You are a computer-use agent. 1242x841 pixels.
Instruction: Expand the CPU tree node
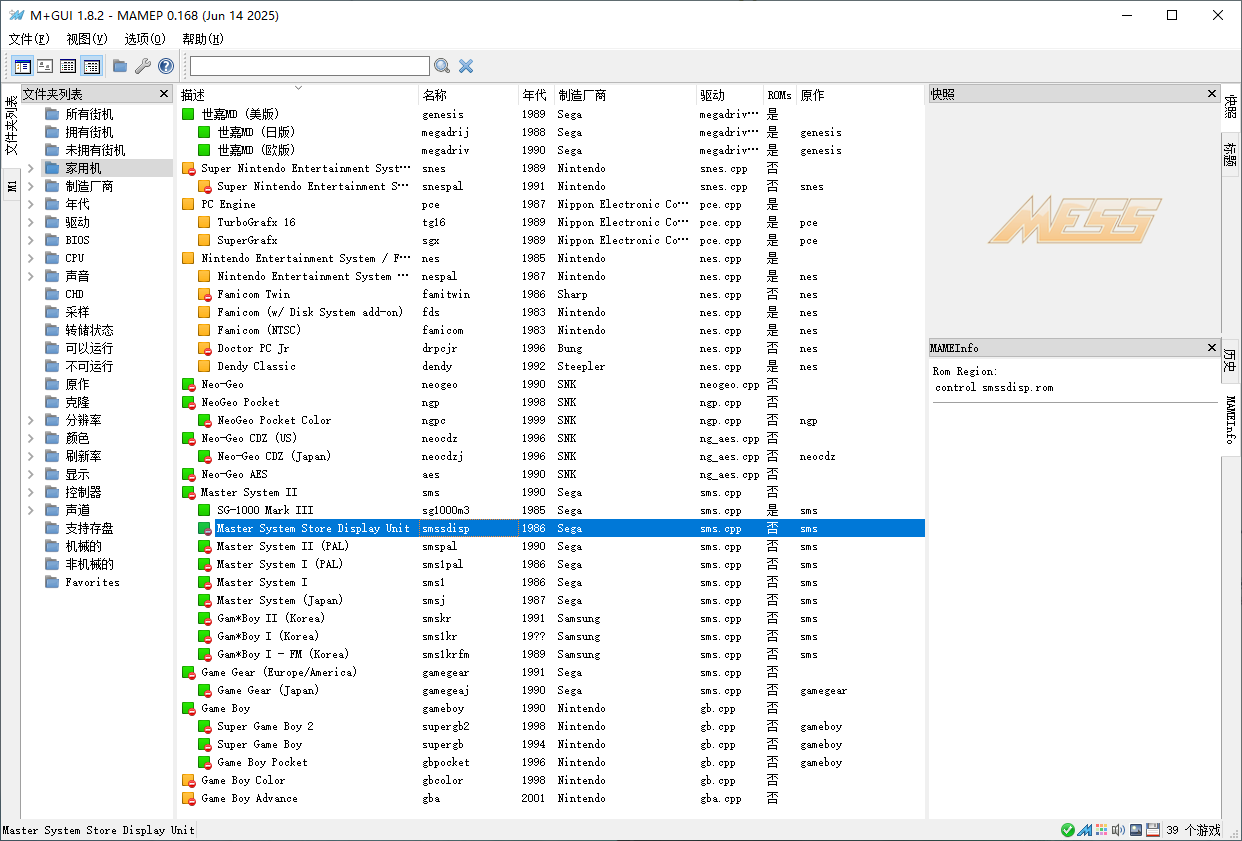click(x=31, y=258)
